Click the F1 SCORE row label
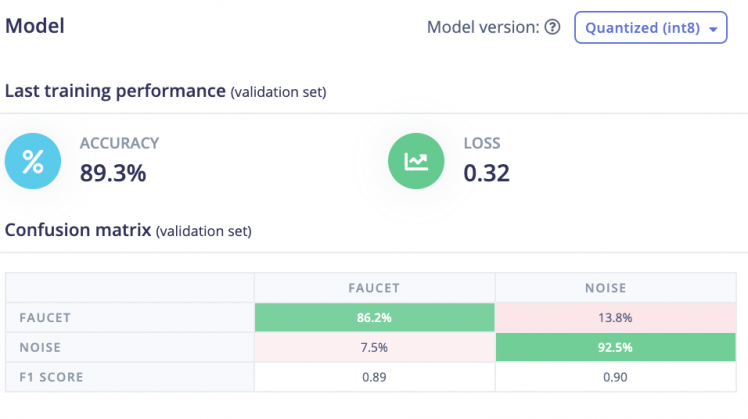Viewport: 748px width, 419px height. pyautogui.click(x=52, y=377)
